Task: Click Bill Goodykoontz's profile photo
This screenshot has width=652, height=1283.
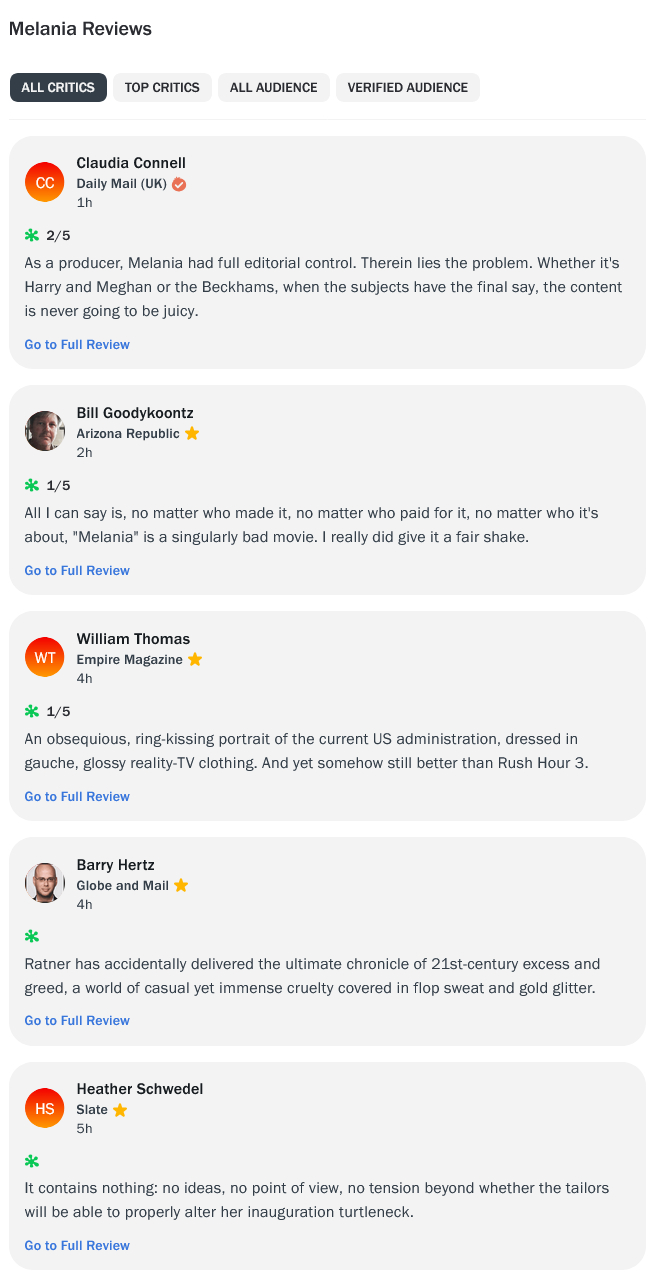Action: pyautogui.click(x=45, y=431)
